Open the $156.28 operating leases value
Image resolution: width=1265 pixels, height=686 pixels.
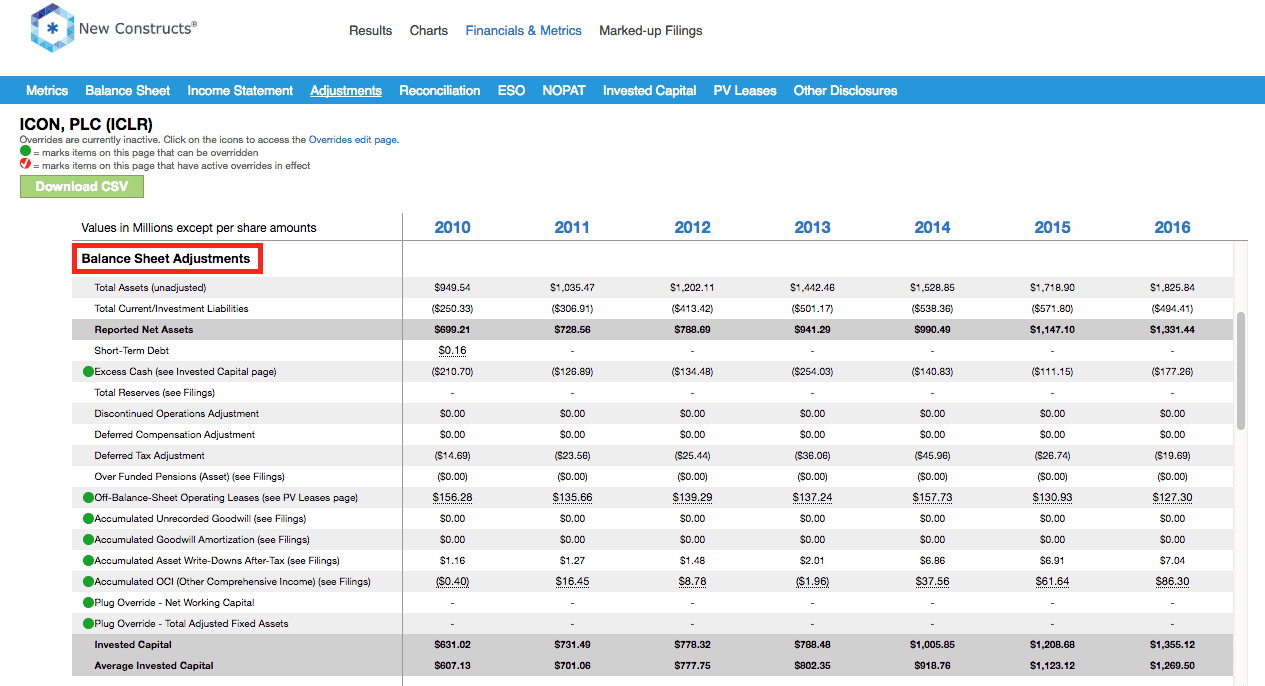click(x=452, y=497)
